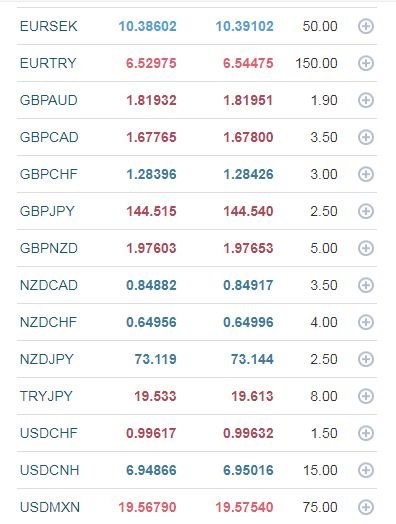Image resolution: width=396 pixels, height=524 pixels.
Task: Click the NZDJPY ask price 73.144
Action: pyautogui.click(x=252, y=359)
